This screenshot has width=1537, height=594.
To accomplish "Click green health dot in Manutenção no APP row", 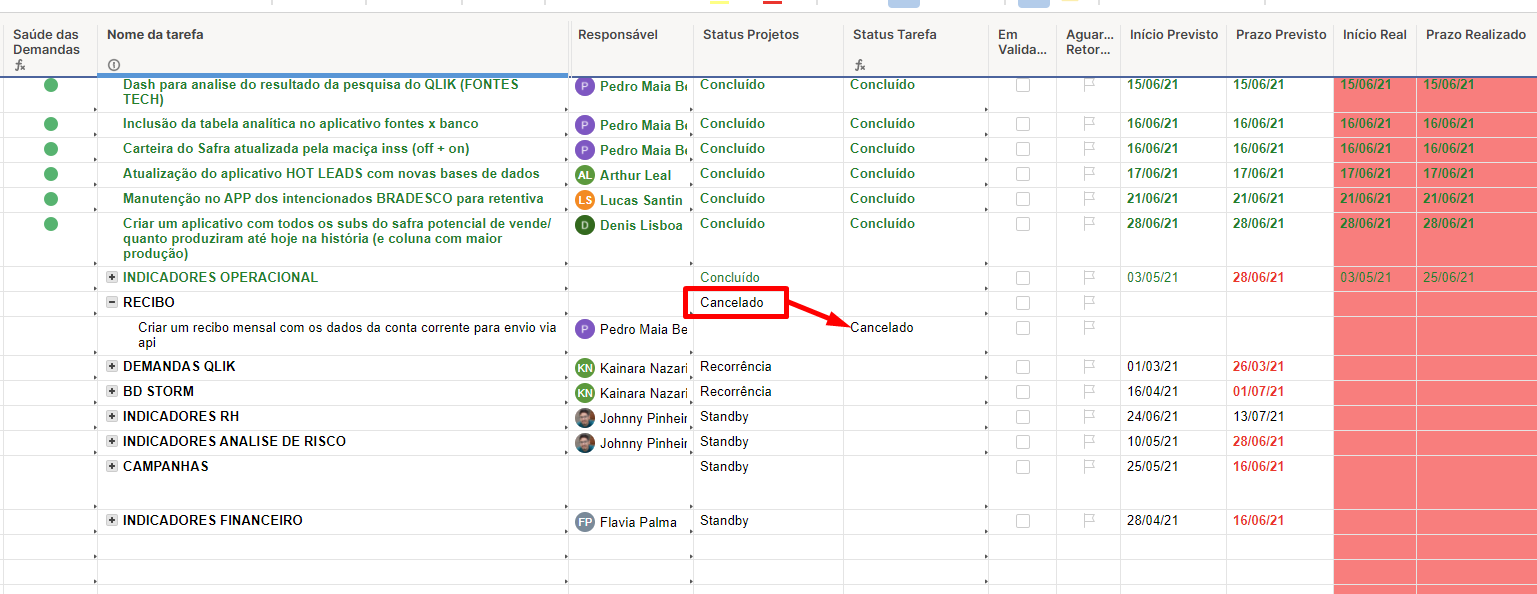I will [51, 199].
